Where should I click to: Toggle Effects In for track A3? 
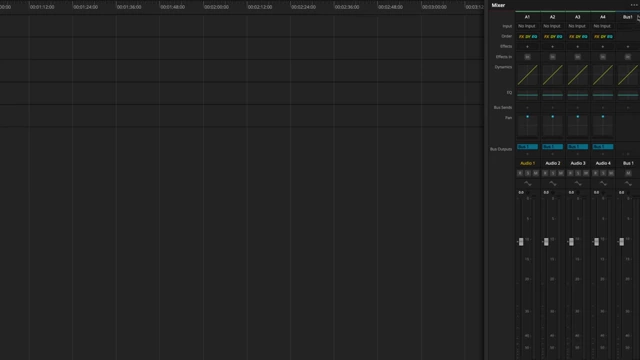pos(578,57)
